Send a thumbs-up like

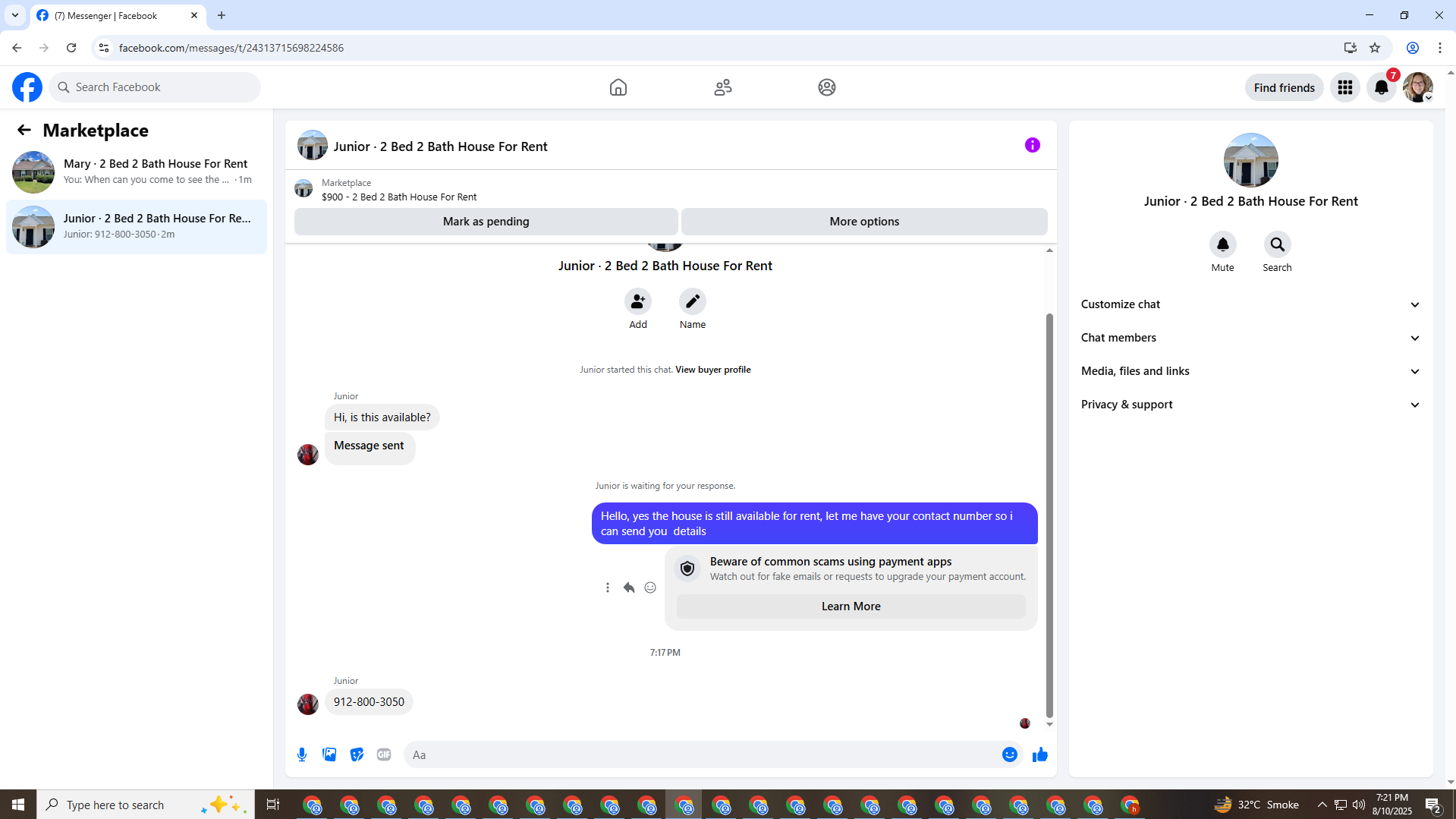click(x=1040, y=754)
